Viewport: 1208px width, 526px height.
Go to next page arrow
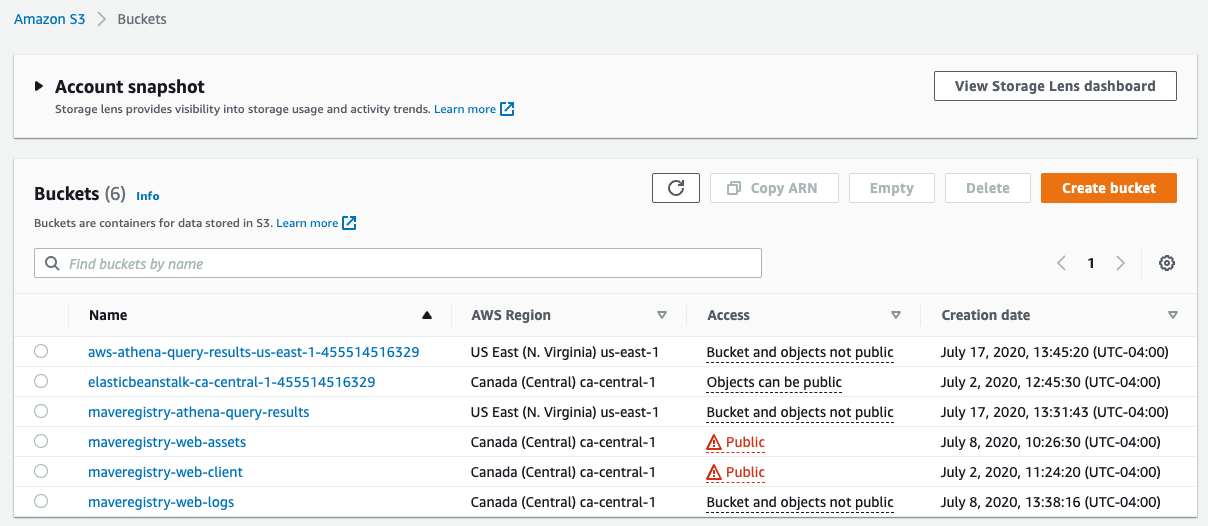pyautogui.click(x=1120, y=263)
